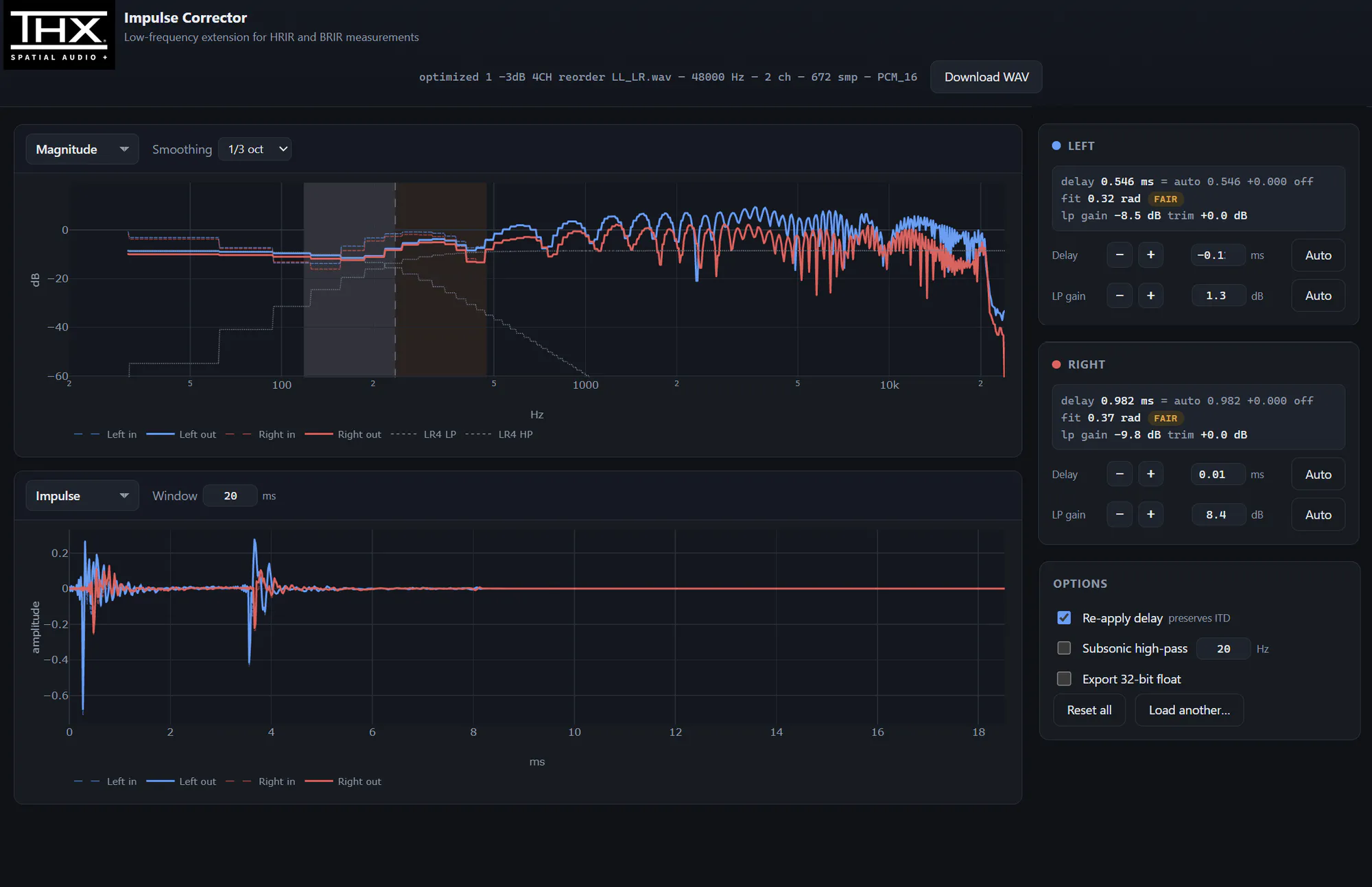The image size is (1372, 887).
Task: Click the FAIR badge in RIGHT panel
Action: (x=1165, y=418)
